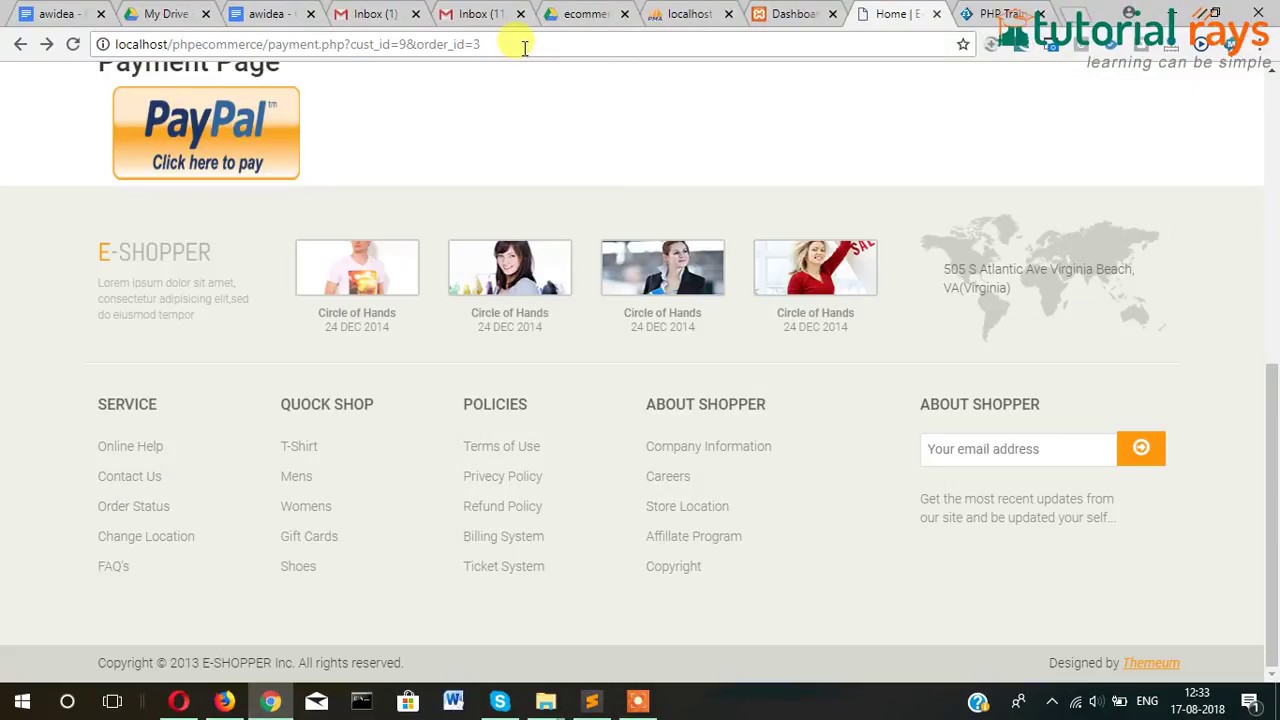Open the Ticket System link
The width and height of the screenshot is (1280, 720).
(503, 566)
